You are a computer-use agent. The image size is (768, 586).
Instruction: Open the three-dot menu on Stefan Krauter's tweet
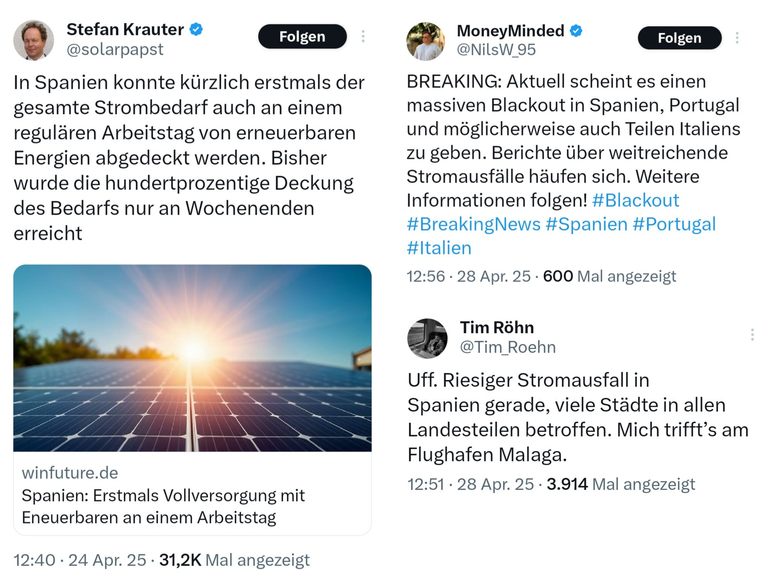[x=363, y=36]
